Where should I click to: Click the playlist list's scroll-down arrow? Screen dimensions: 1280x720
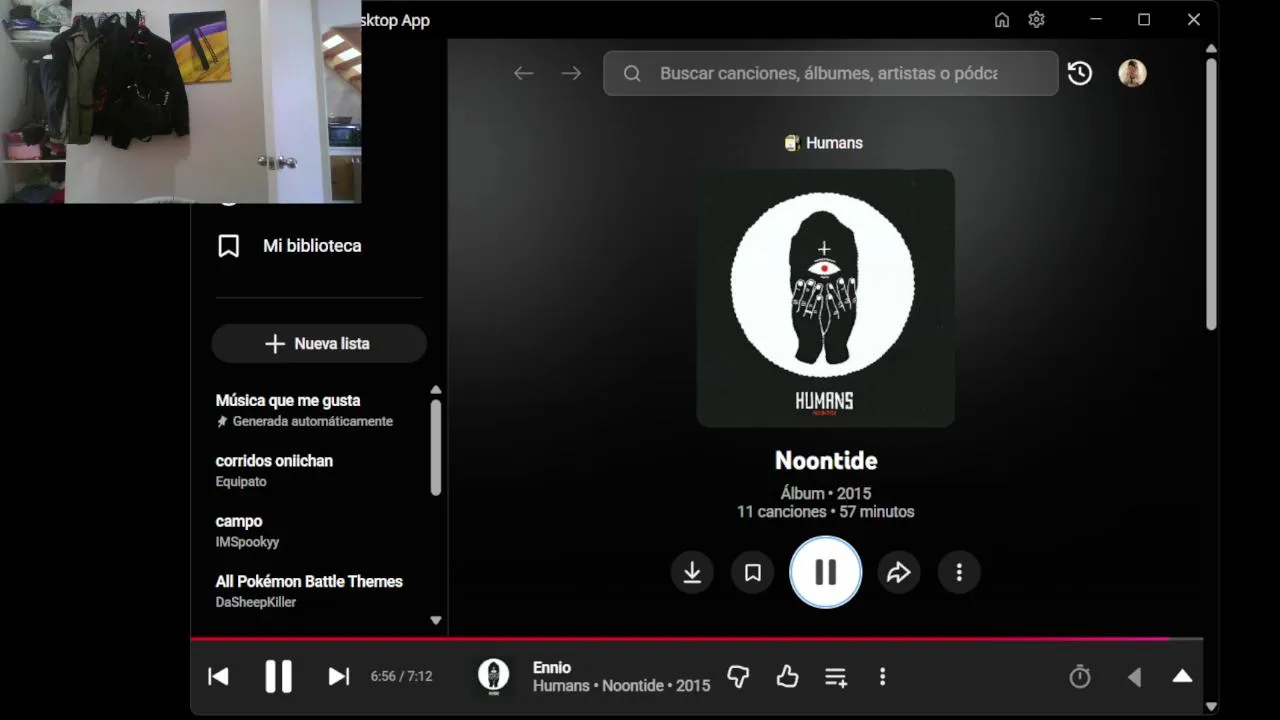click(x=436, y=620)
